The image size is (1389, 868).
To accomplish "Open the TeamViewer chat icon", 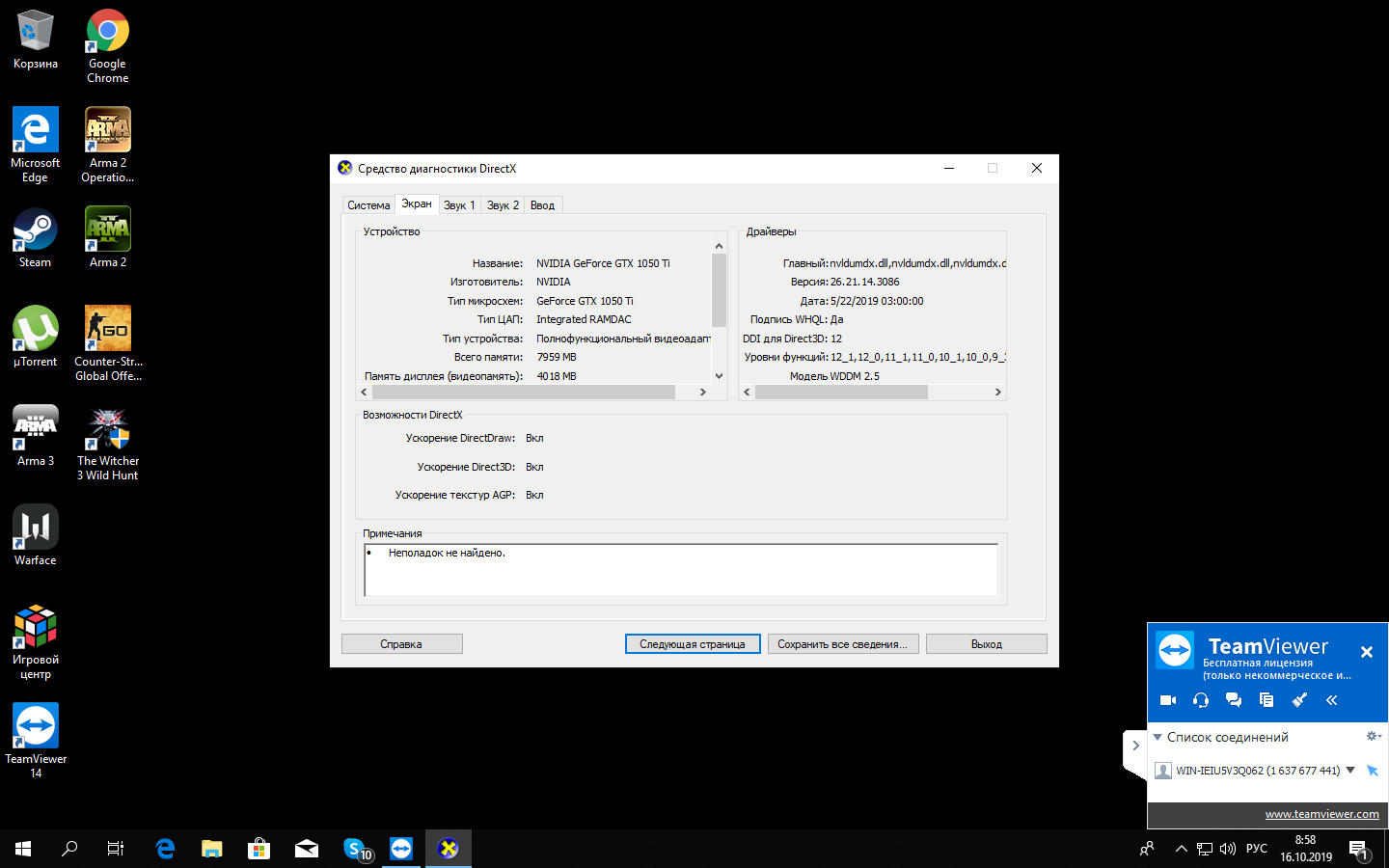I will 1234,700.
